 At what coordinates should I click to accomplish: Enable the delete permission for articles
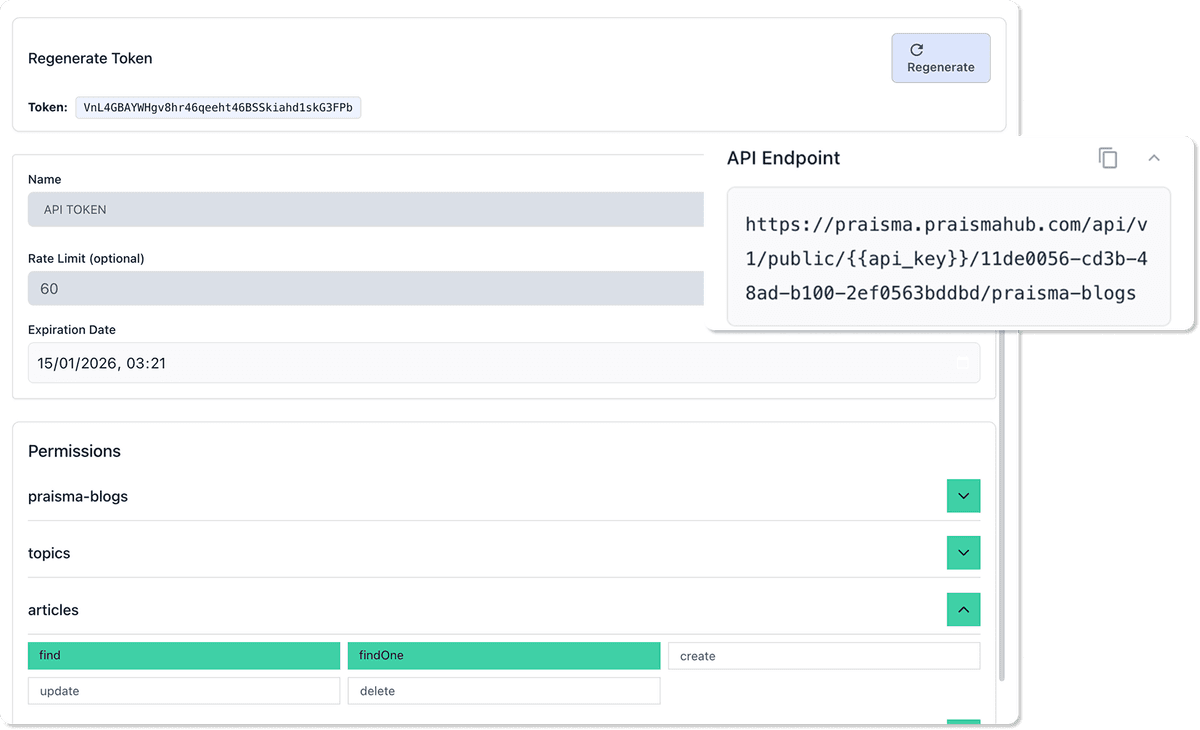pyautogui.click(x=503, y=690)
